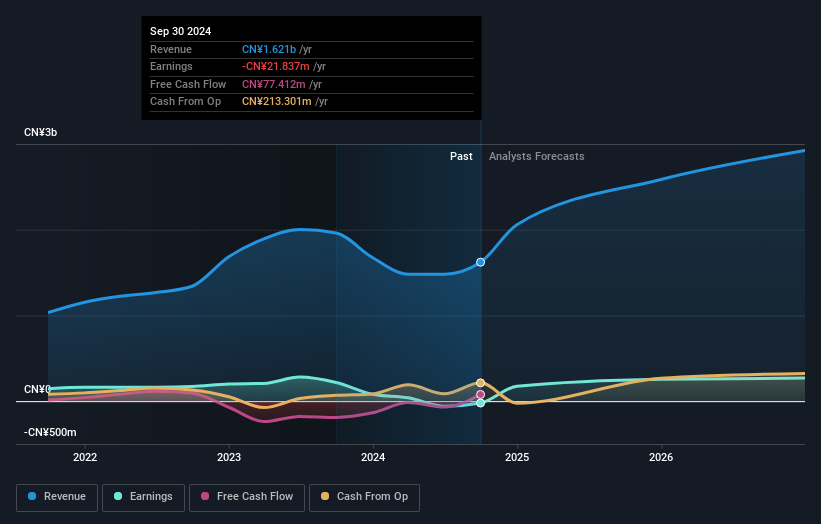821x524 pixels.
Task: Click the -CN¥500m y-axis label
Action: pos(50,432)
